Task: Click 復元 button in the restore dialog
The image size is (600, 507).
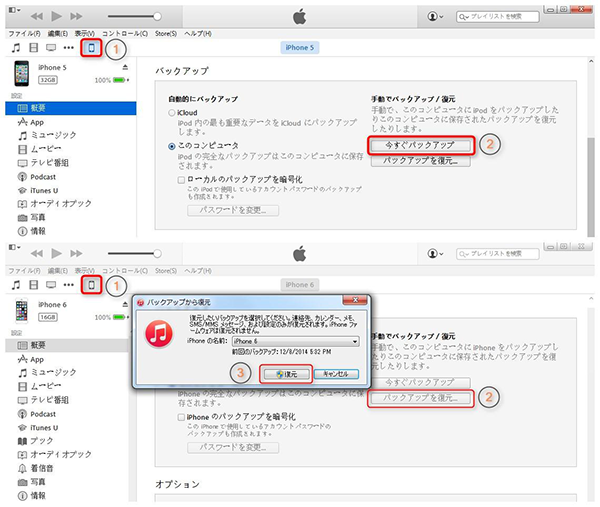Action: click(x=286, y=373)
